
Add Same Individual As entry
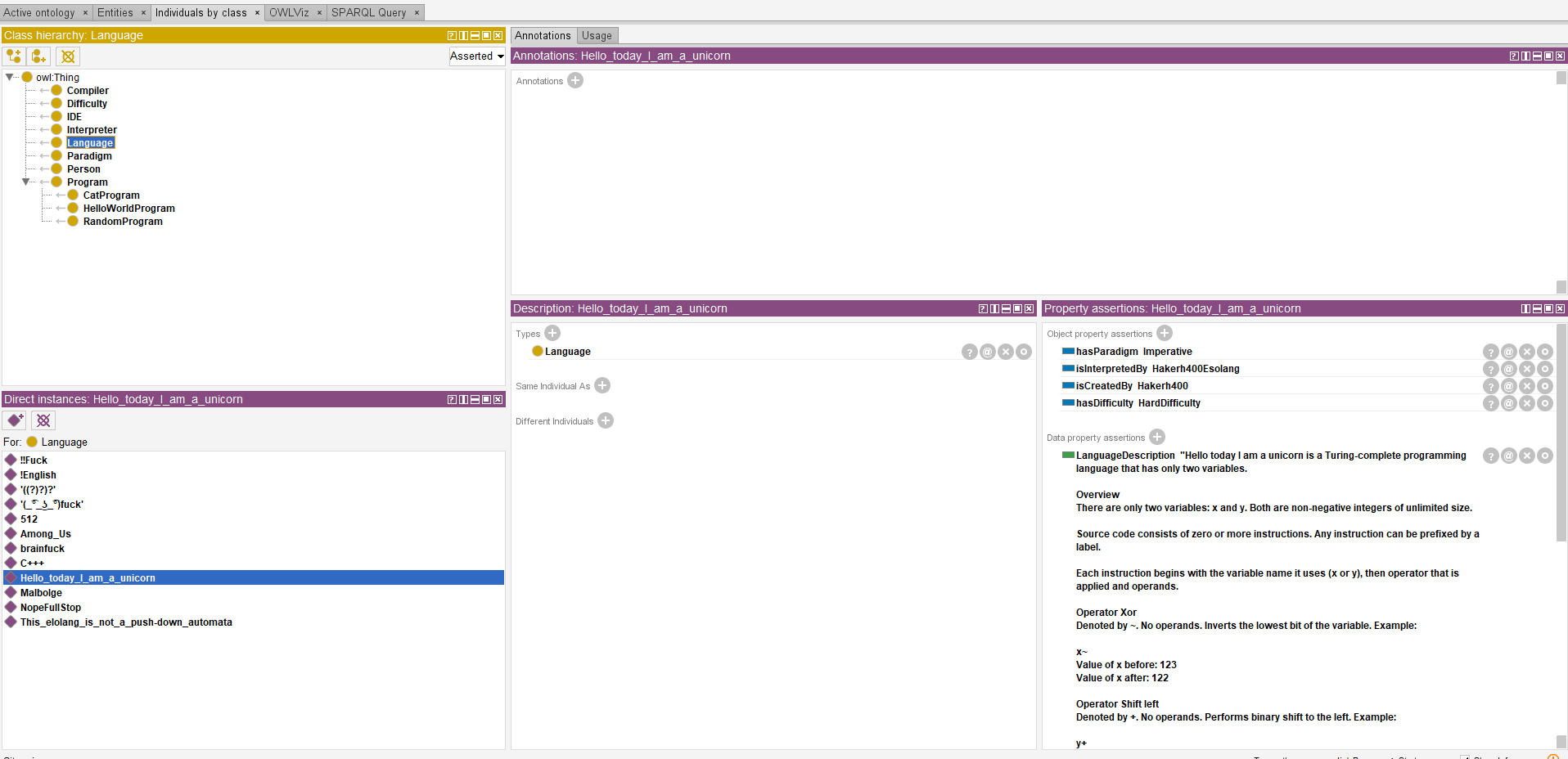pyautogui.click(x=602, y=385)
